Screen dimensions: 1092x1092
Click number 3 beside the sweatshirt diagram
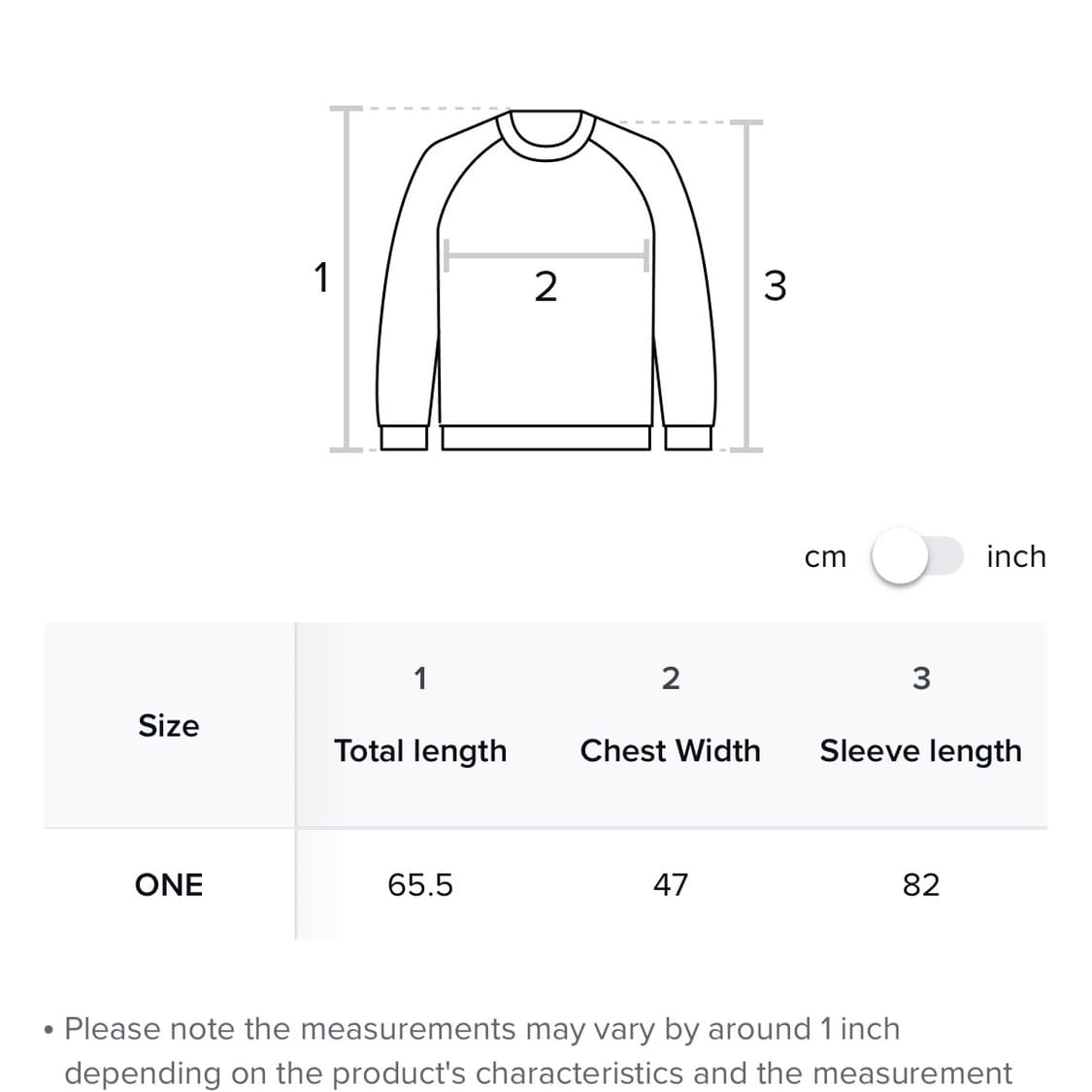tap(775, 285)
